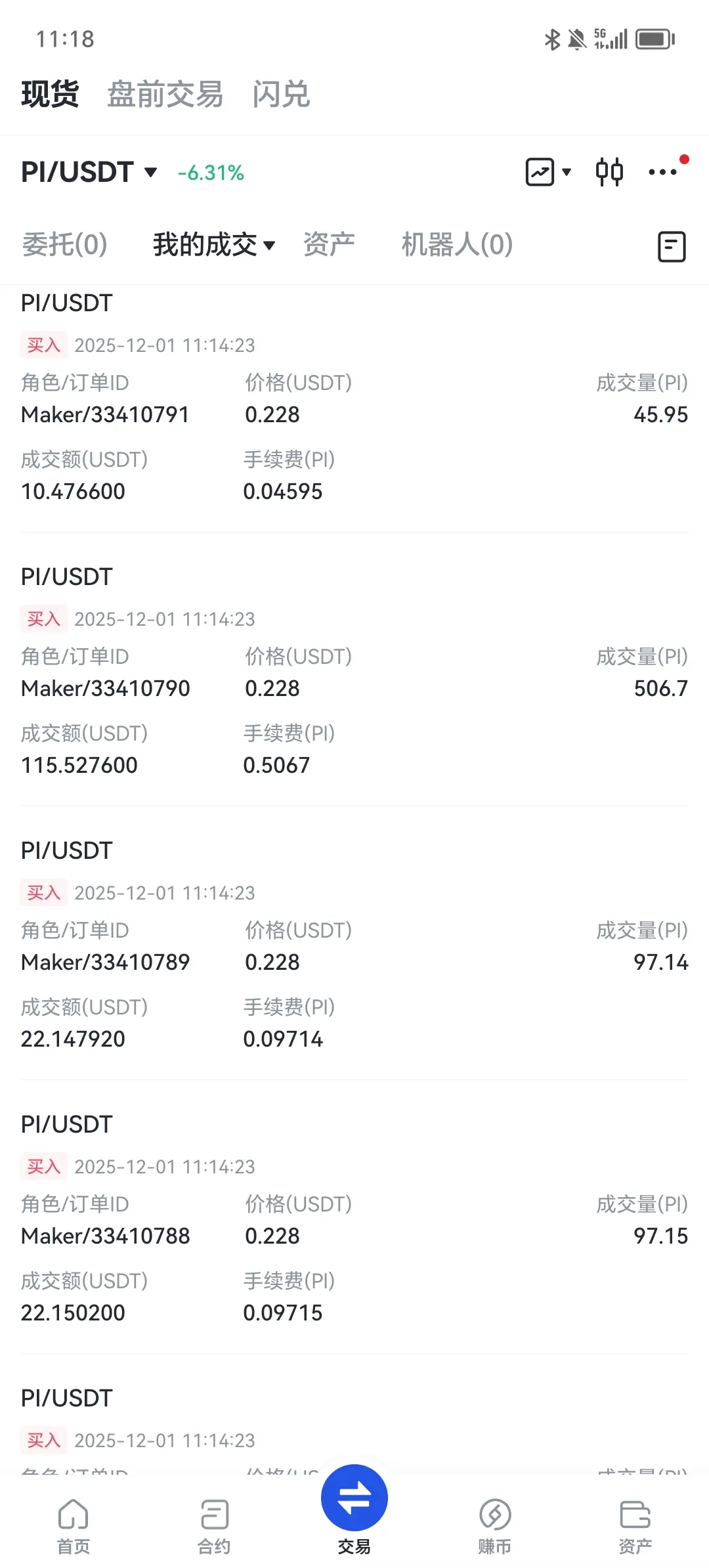Select trade record Maker/33410788
709x1568 pixels.
(x=354, y=1219)
